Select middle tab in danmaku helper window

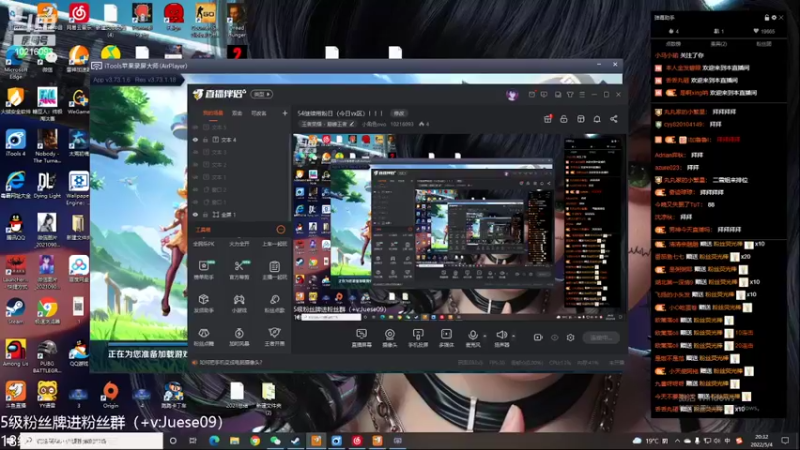point(718,44)
